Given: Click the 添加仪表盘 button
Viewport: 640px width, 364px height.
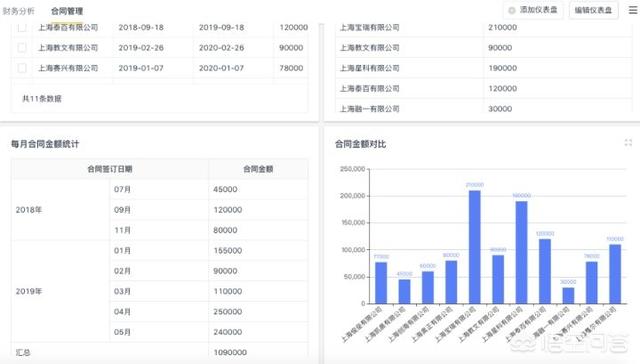Looking at the screenshot, I should 533,10.
